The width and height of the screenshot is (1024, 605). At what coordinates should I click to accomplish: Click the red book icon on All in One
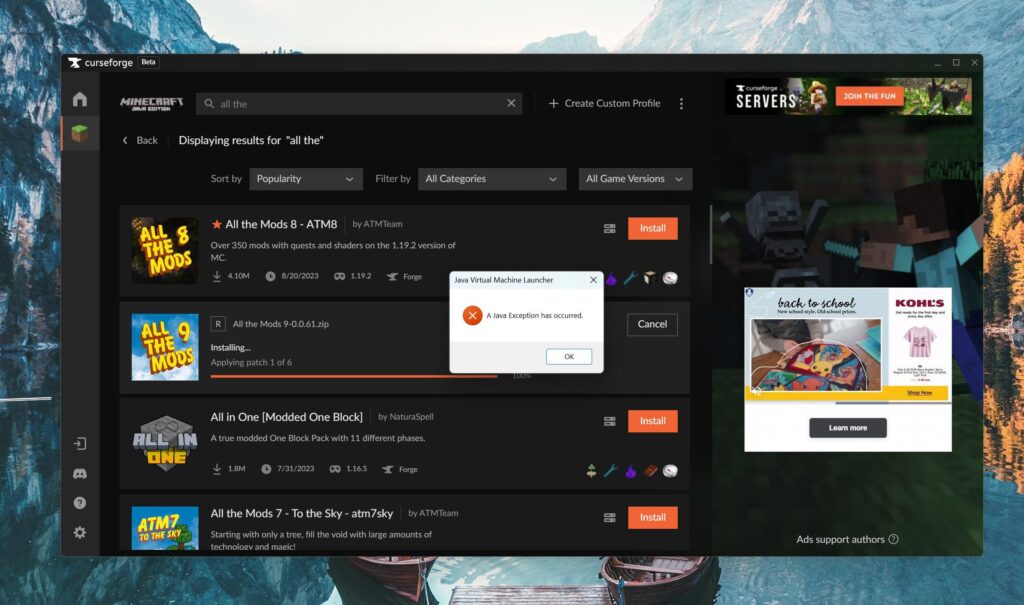tap(650, 470)
